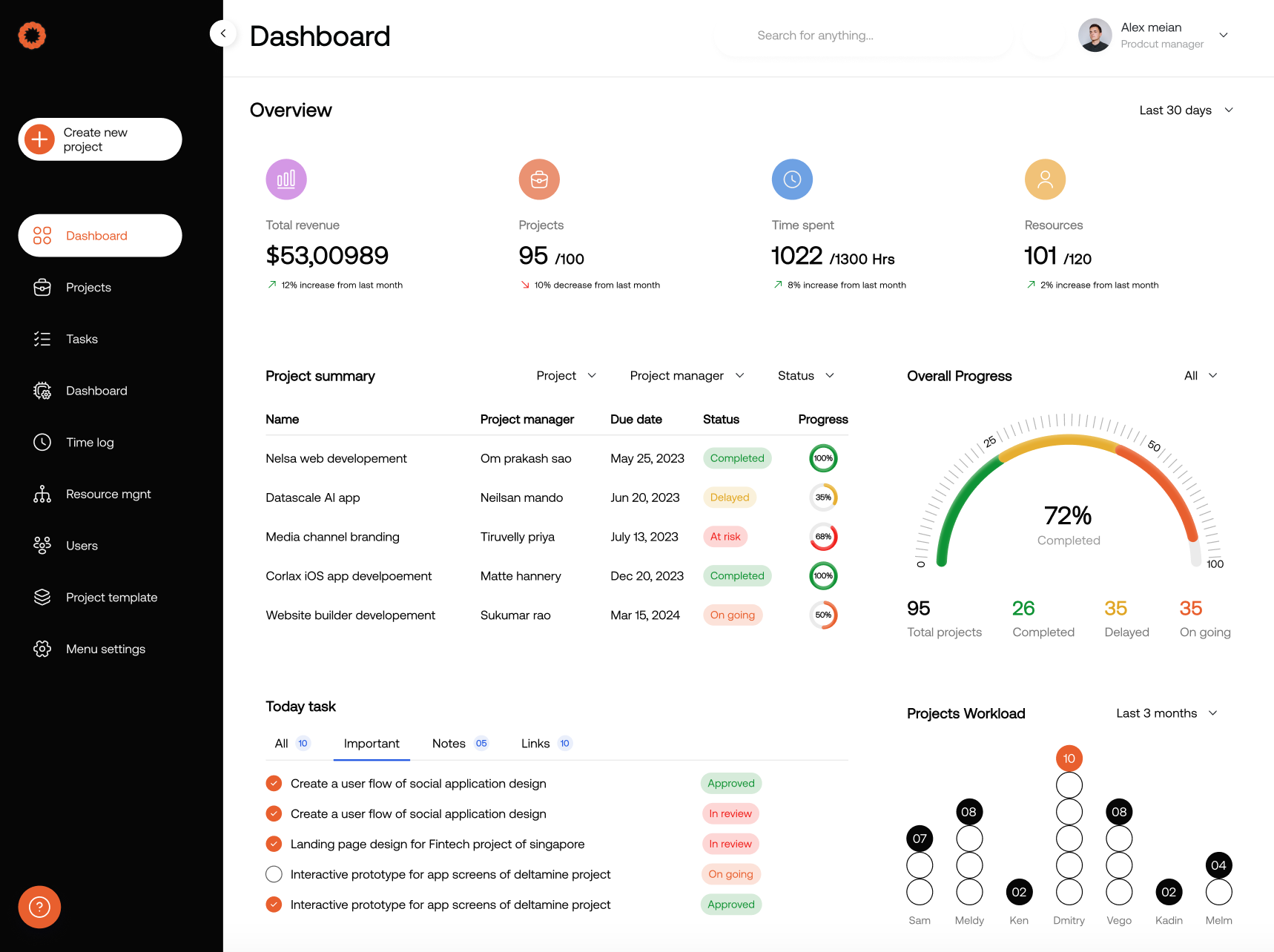Open Time log from the sidebar
The image size is (1274, 952).
pos(90,443)
